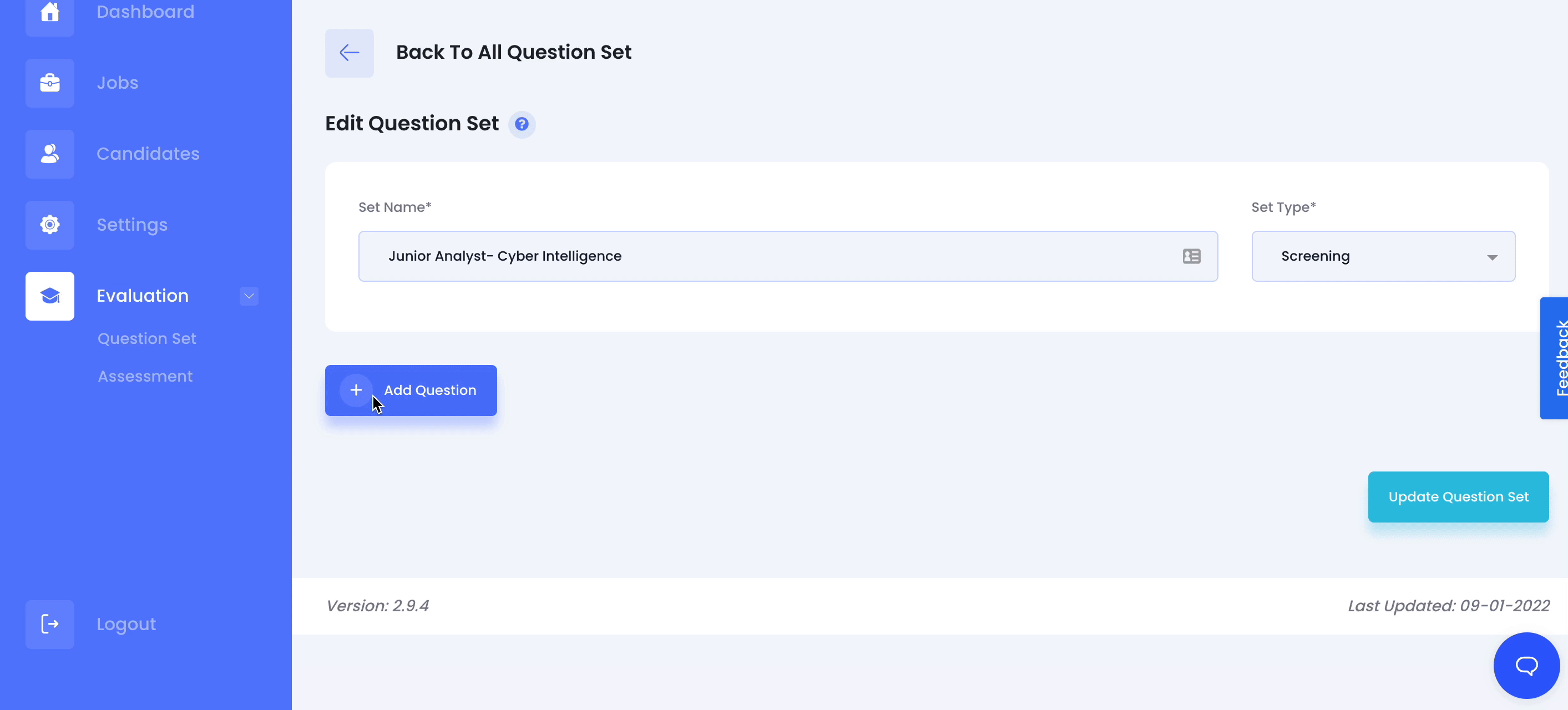Image resolution: width=1568 pixels, height=710 pixels.
Task: Click Update Question Set button
Action: [x=1458, y=497]
